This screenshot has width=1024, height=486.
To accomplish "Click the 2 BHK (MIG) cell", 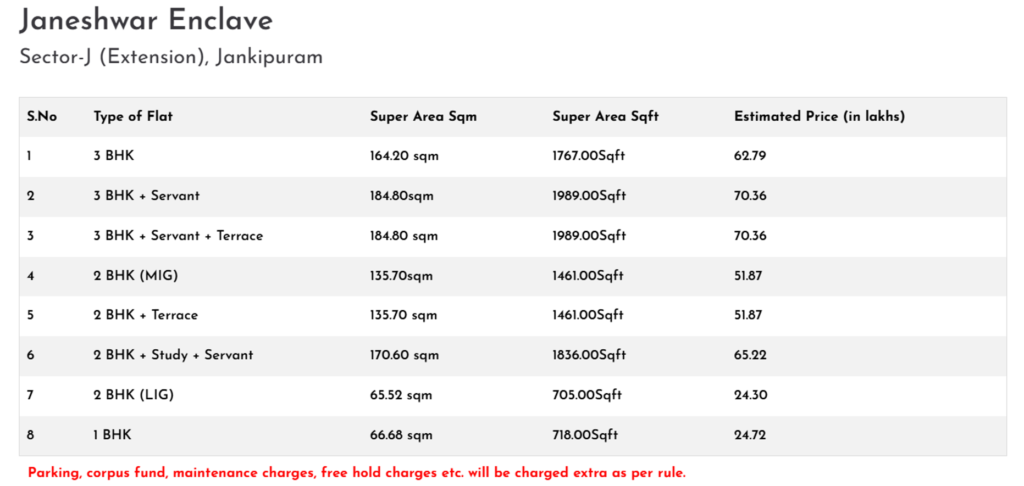I will tap(136, 276).
